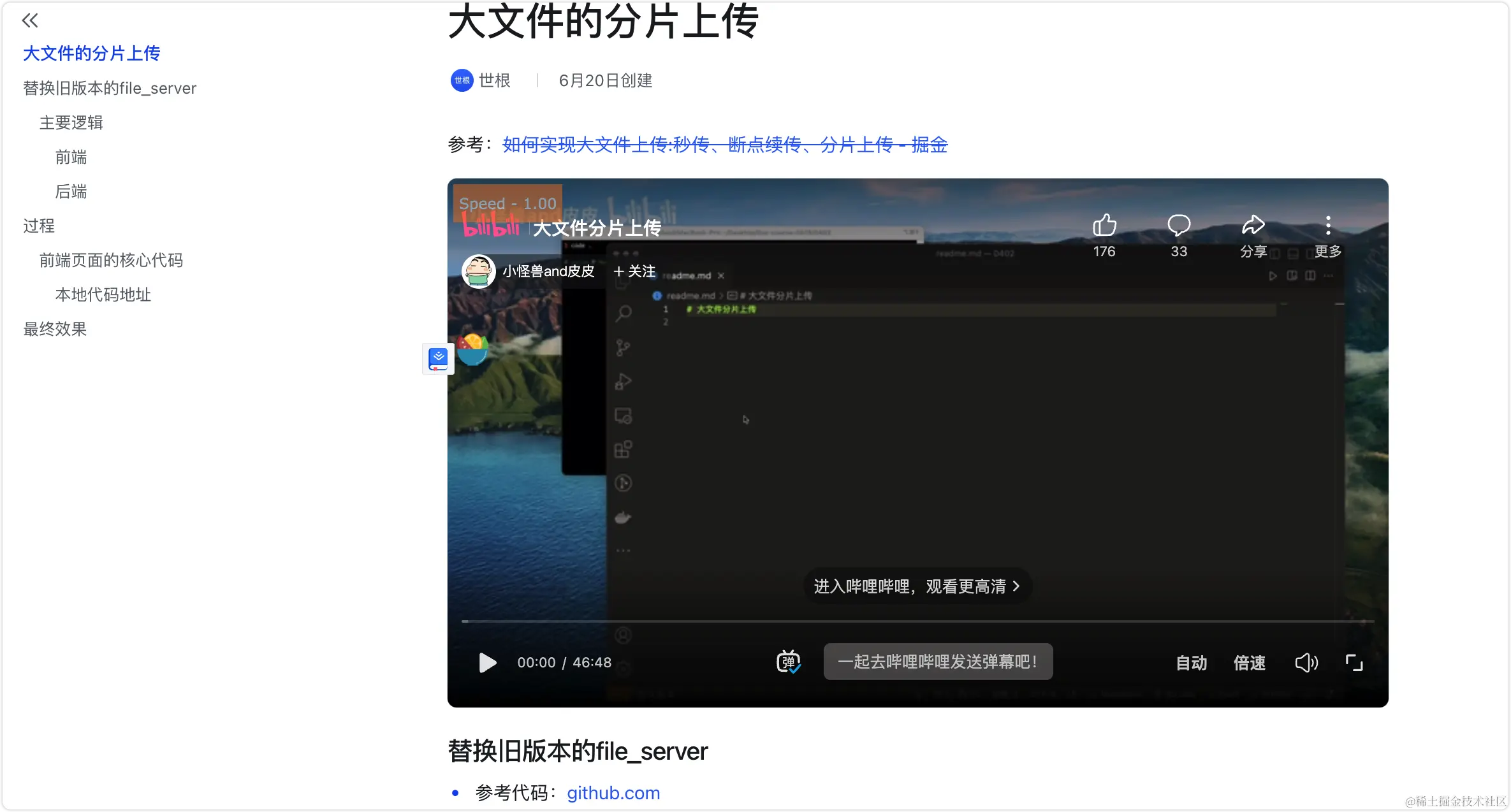The height and width of the screenshot is (812, 1511).
Task: Toggle the 弹 danmaku display switch
Action: [x=788, y=662]
